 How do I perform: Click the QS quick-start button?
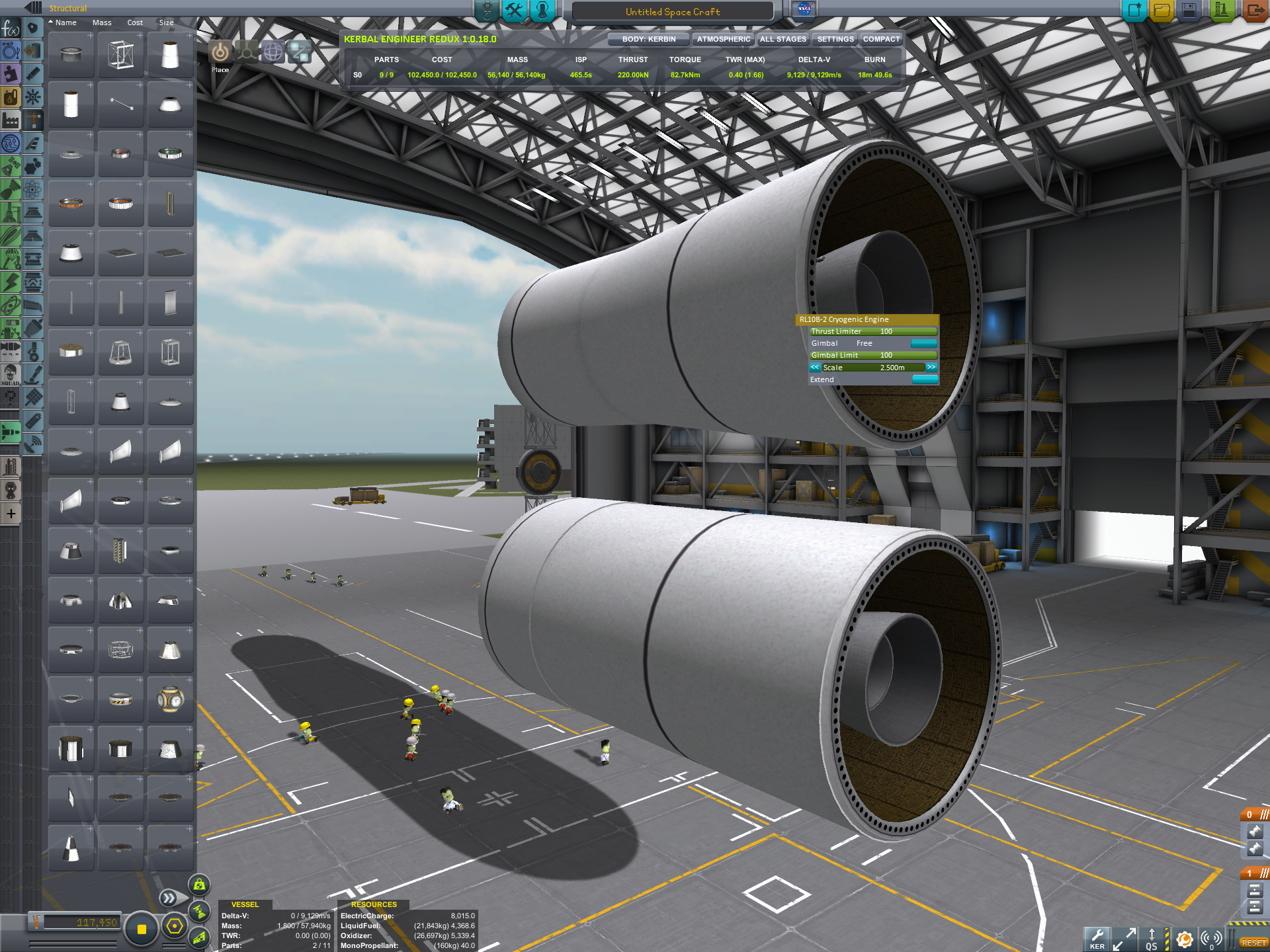point(1152,938)
